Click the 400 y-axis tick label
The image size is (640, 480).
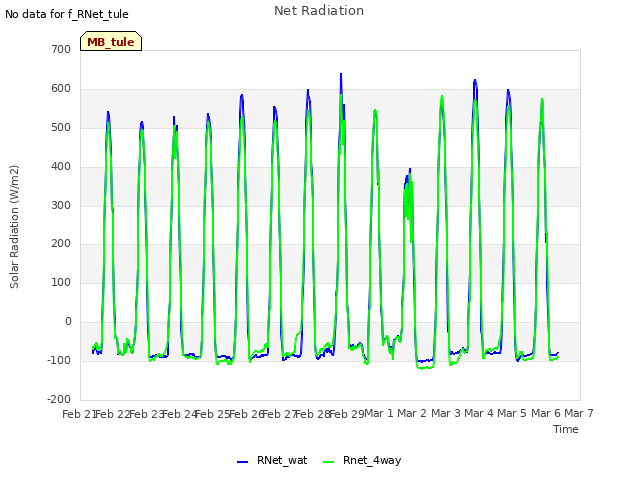tap(61, 167)
